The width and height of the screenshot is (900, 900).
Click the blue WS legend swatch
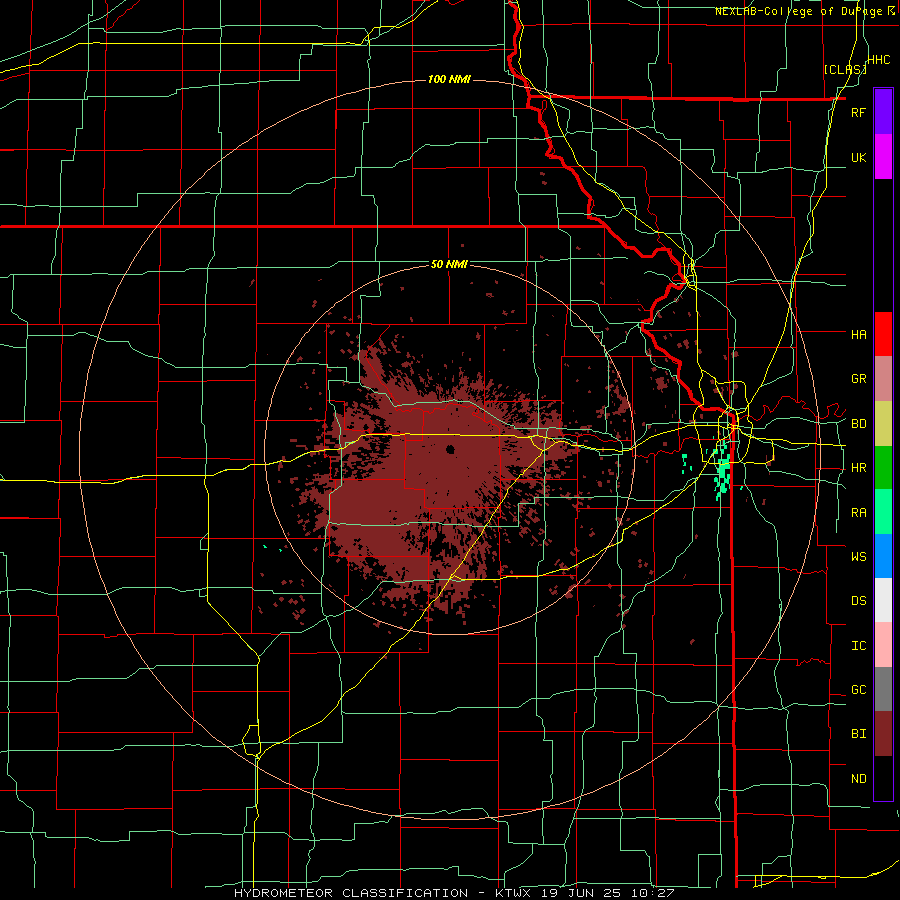883,556
